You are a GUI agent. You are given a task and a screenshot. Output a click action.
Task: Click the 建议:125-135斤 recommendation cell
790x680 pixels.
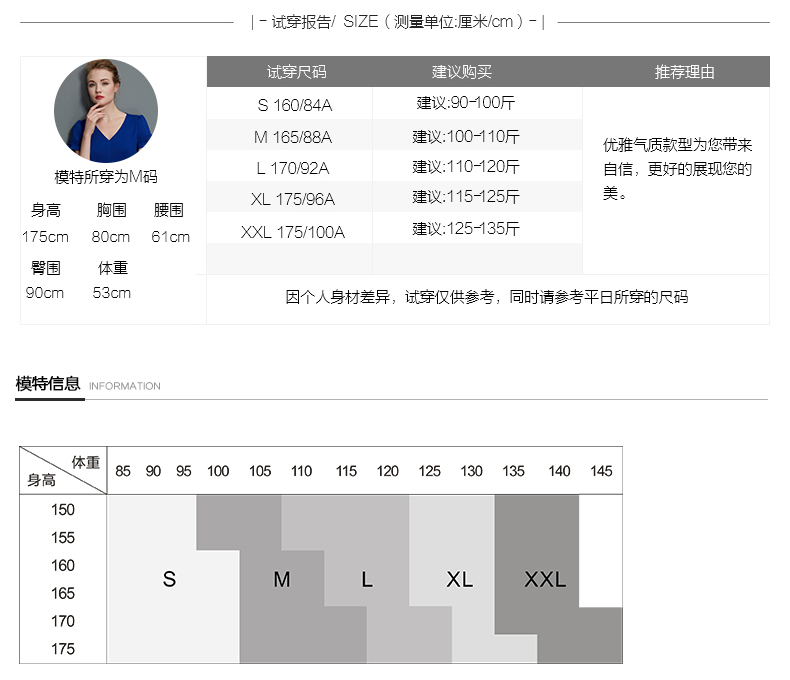pos(466,229)
